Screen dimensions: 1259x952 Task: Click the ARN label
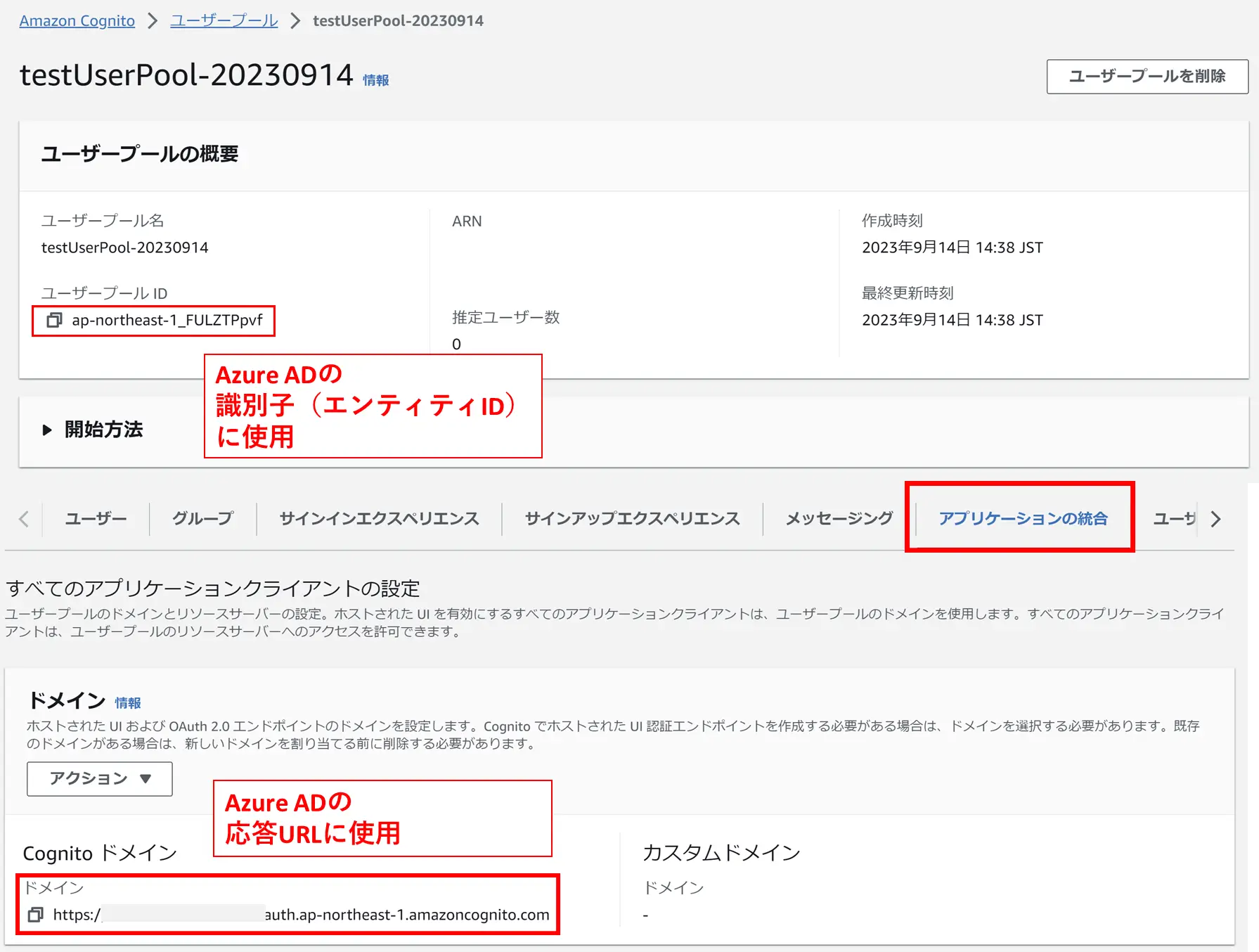[467, 221]
